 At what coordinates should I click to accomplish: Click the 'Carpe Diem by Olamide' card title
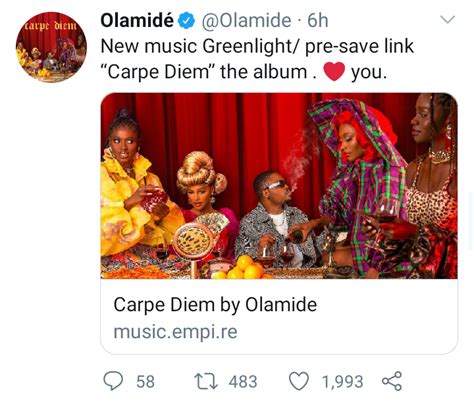[x=215, y=305]
